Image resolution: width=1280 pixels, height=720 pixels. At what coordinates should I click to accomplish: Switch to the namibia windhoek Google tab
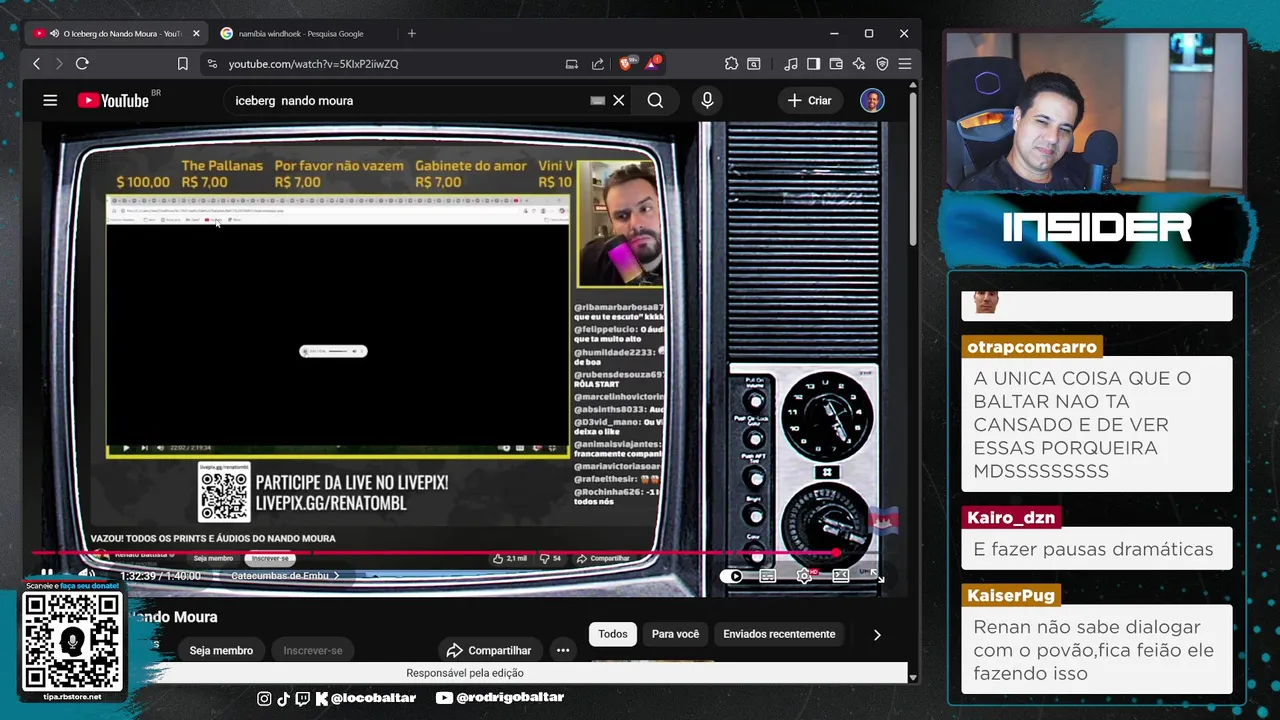[301, 33]
